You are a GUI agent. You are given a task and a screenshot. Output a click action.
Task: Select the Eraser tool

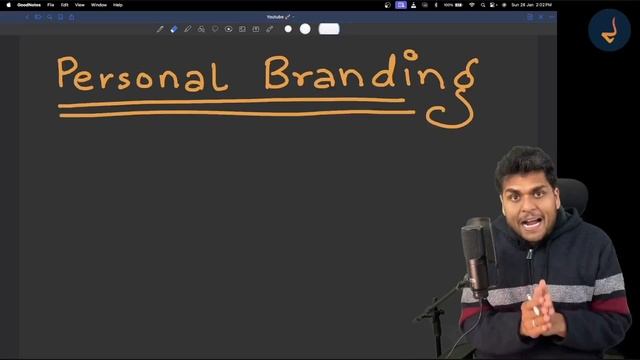point(174,29)
